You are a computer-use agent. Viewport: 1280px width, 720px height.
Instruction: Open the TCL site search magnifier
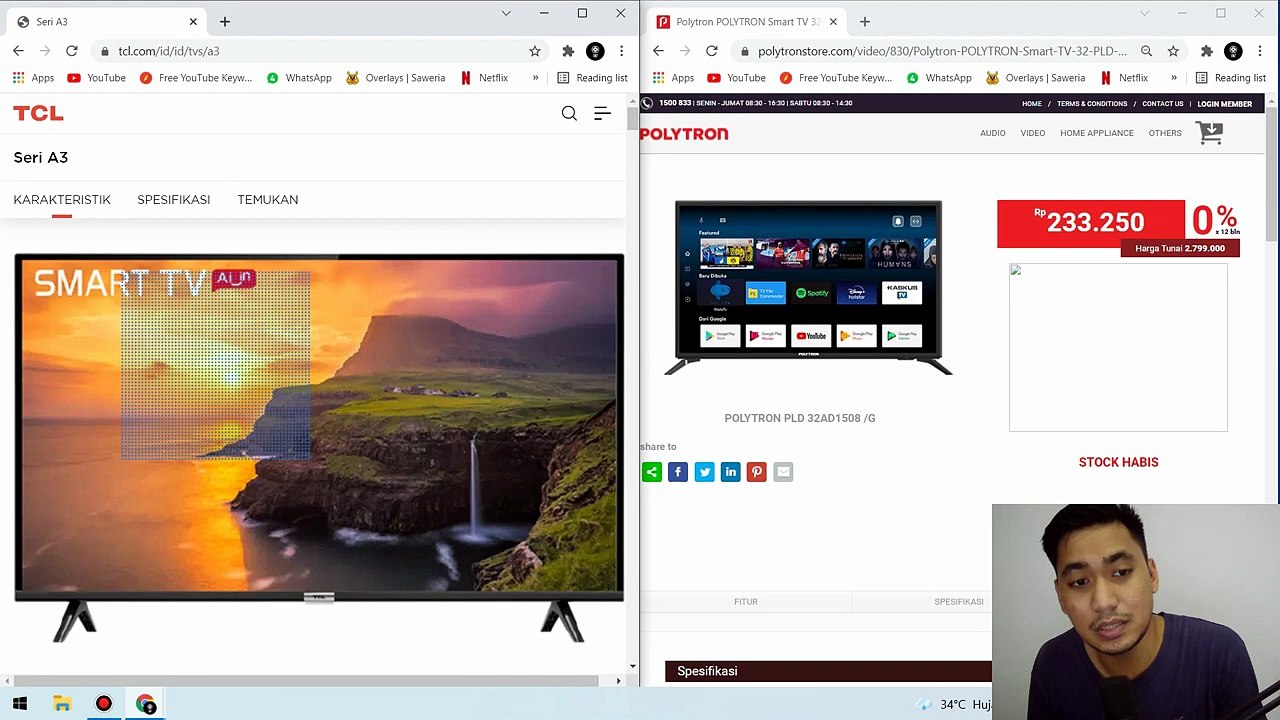pos(569,114)
